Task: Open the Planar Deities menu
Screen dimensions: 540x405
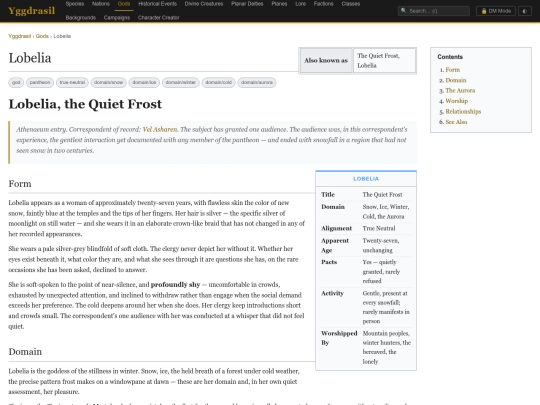Action: pos(247,4)
